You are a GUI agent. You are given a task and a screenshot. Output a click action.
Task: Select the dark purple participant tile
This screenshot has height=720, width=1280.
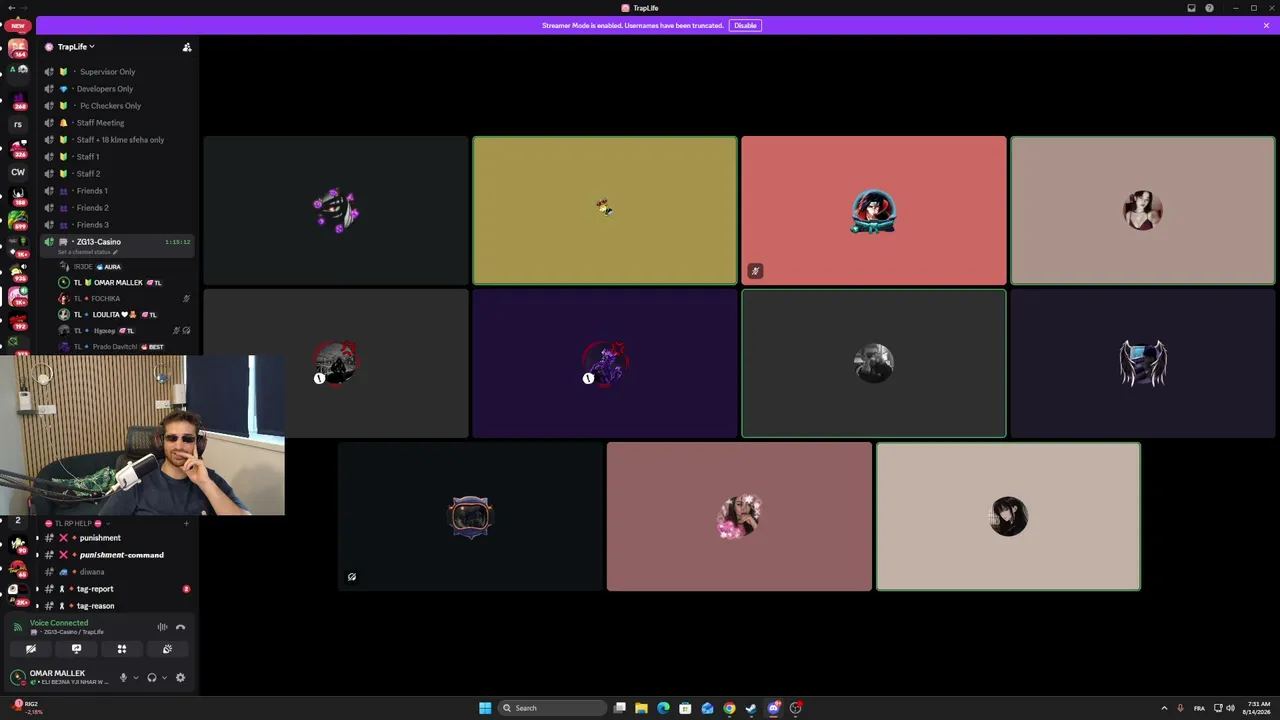pyautogui.click(x=605, y=364)
